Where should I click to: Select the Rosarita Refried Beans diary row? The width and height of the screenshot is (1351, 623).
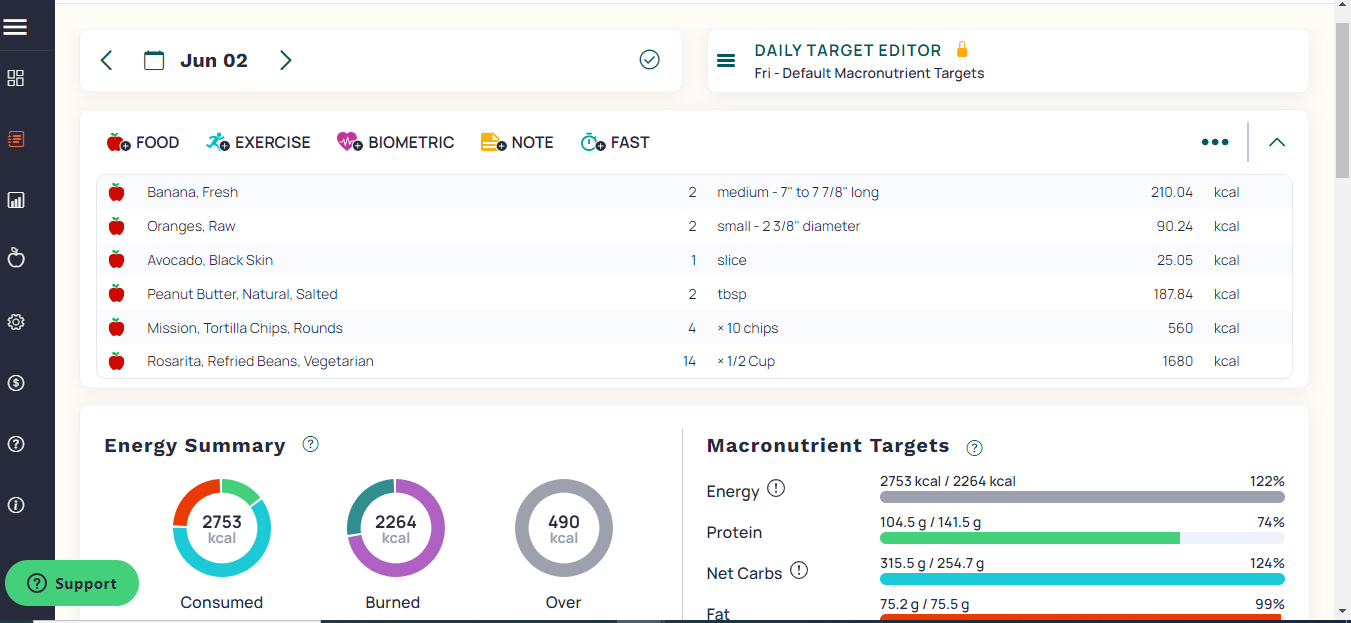260,361
